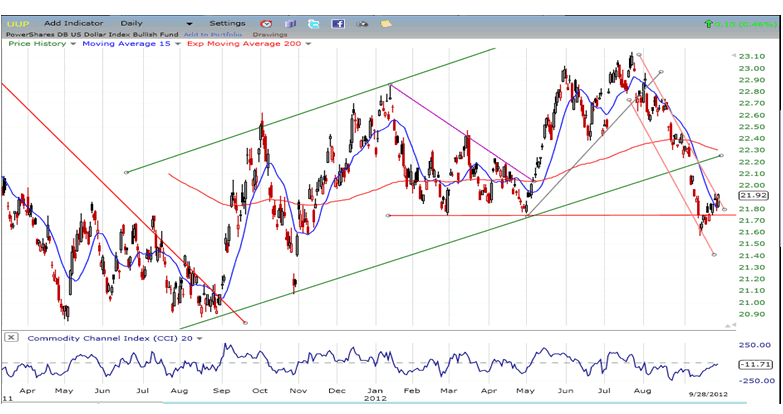783x414 pixels.
Task: Click the red alarm clock alert icon
Action: coord(266,22)
